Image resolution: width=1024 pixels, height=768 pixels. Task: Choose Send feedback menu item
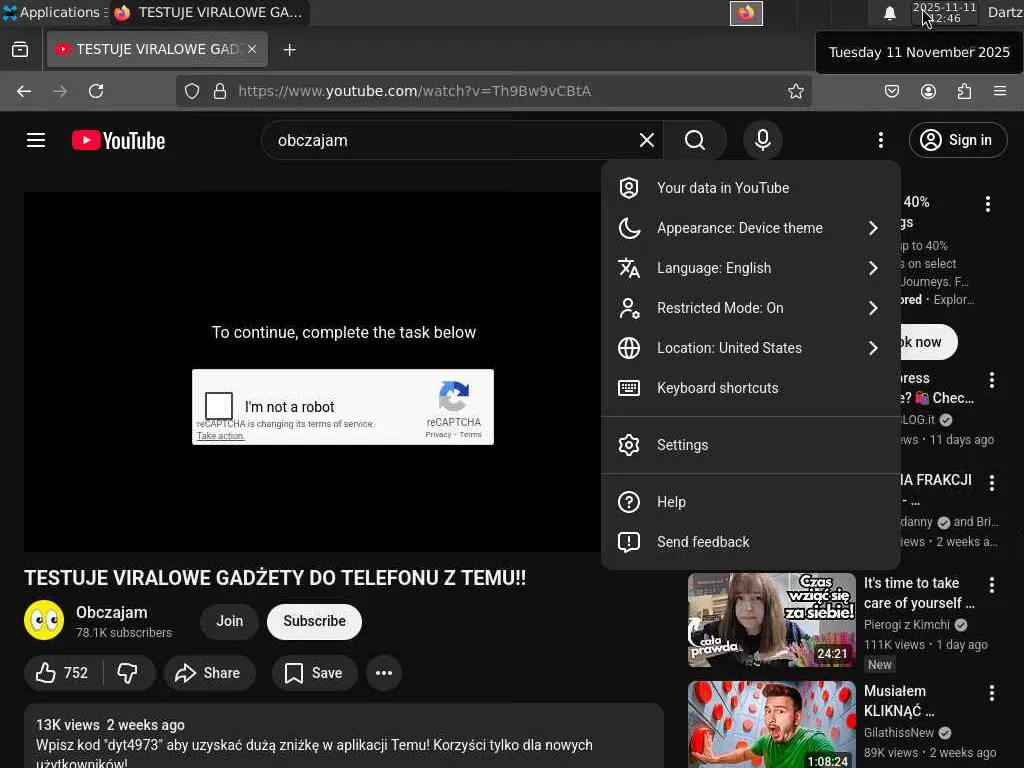[x=750, y=542]
